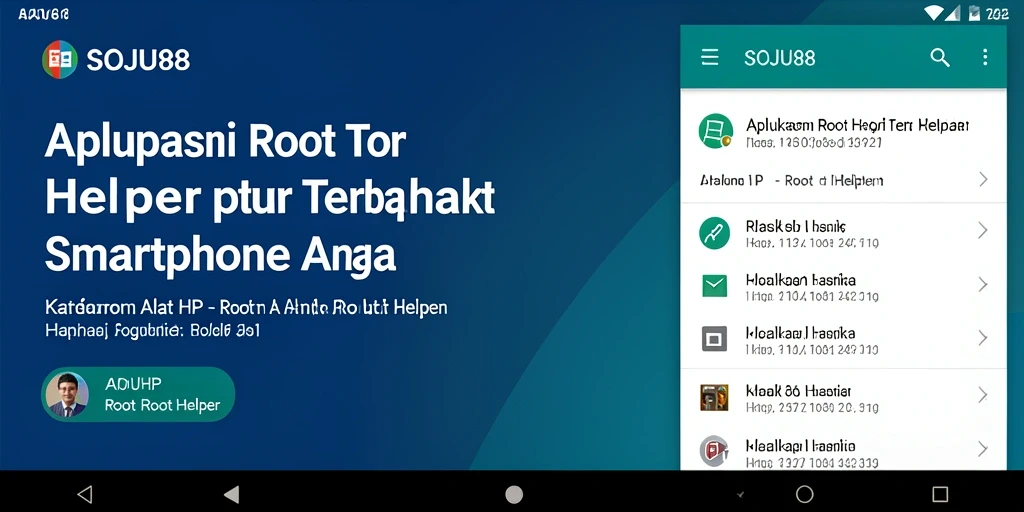Click the 'Smartphone Anga' headline
1024x512 pixels.
point(221,254)
